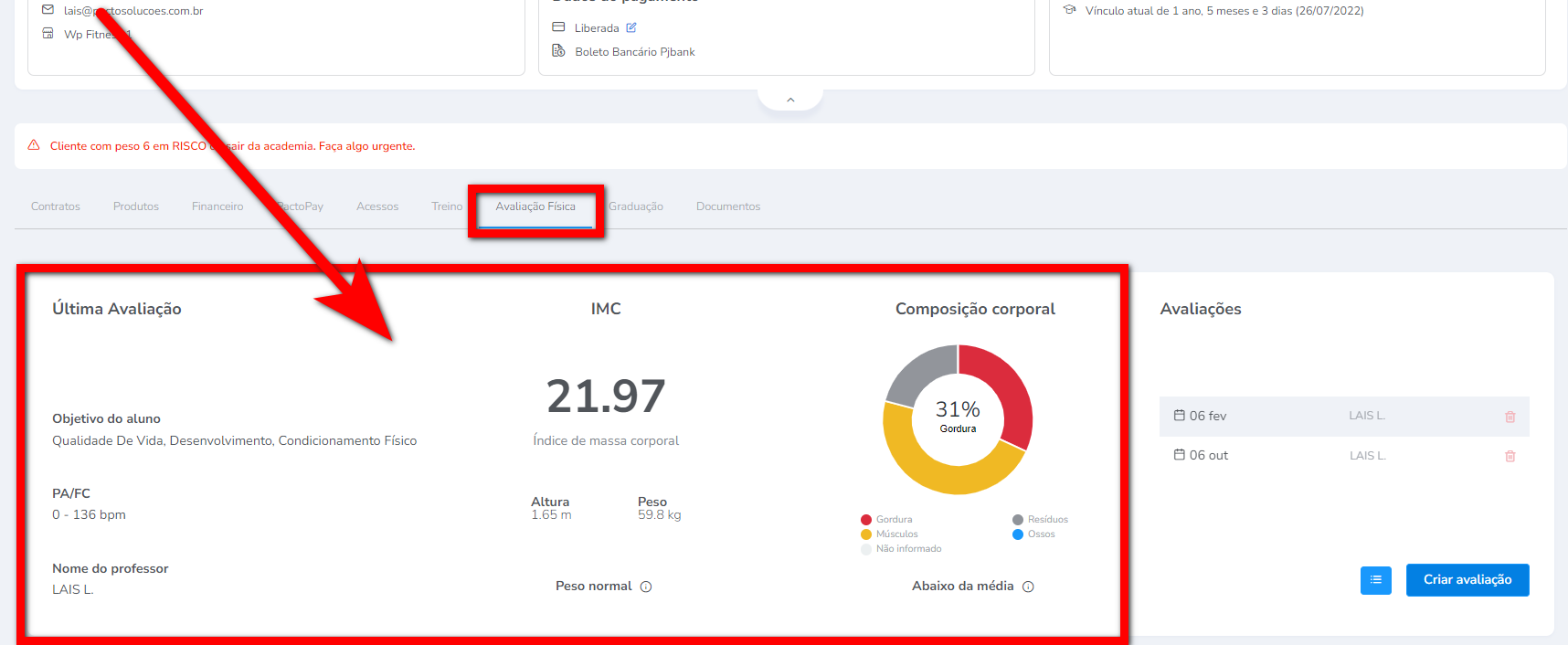
Task: Click the warning triangle alert icon
Action: [34, 145]
